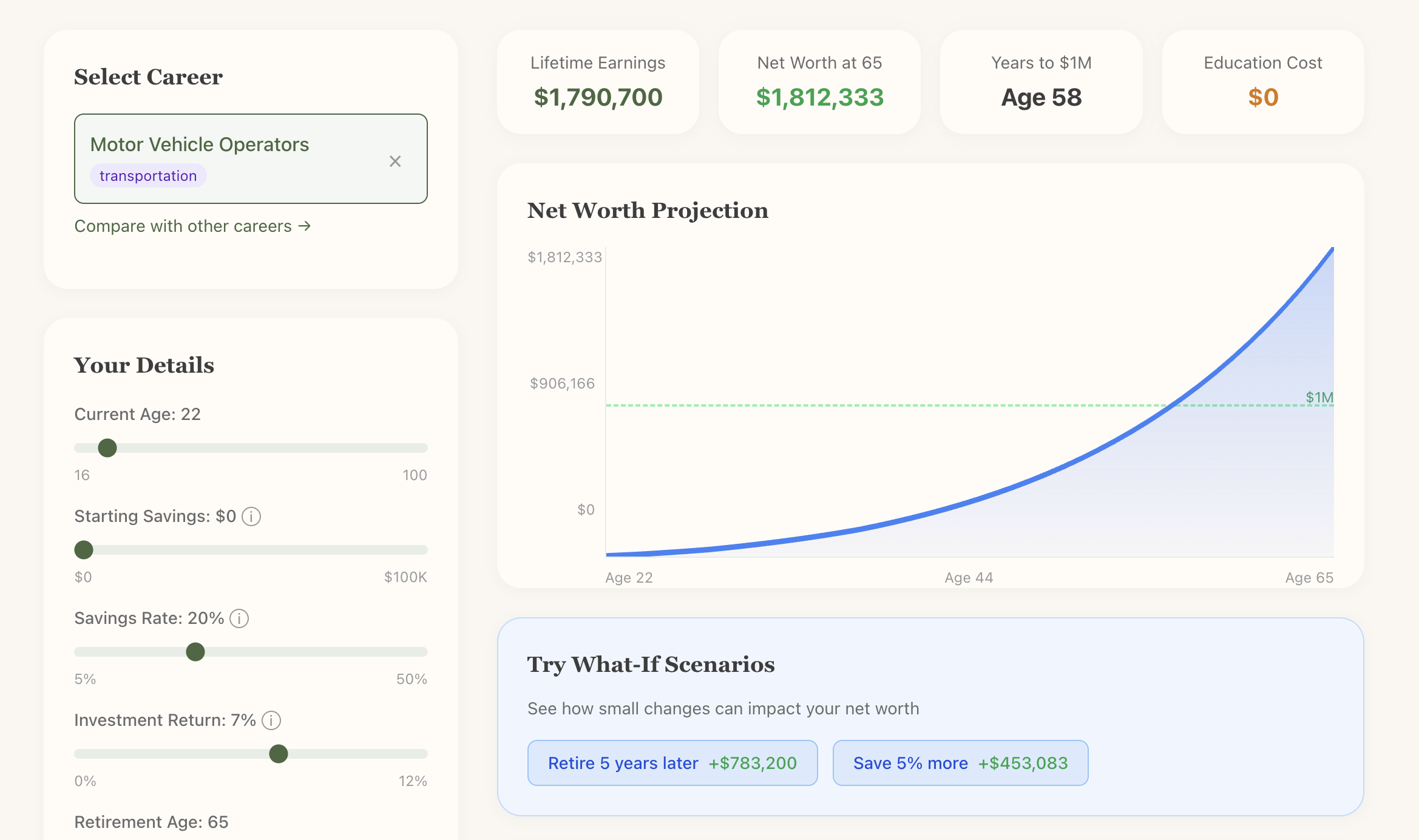Image resolution: width=1419 pixels, height=840 pixels.
Task: Select the Lifetime Earnings summary card
Action: coord(598,82)
